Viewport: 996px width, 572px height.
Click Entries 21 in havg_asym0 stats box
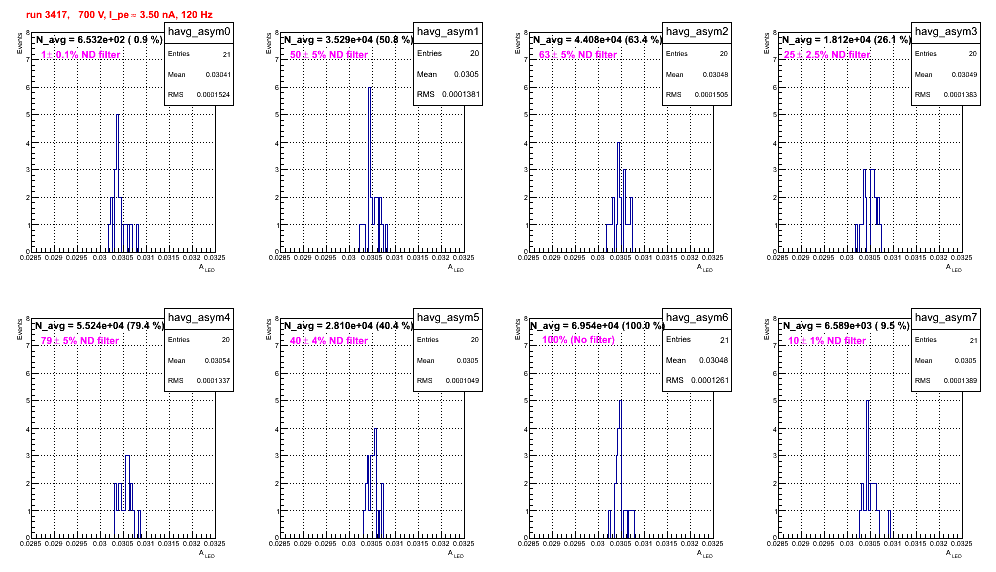click(199, 54)
